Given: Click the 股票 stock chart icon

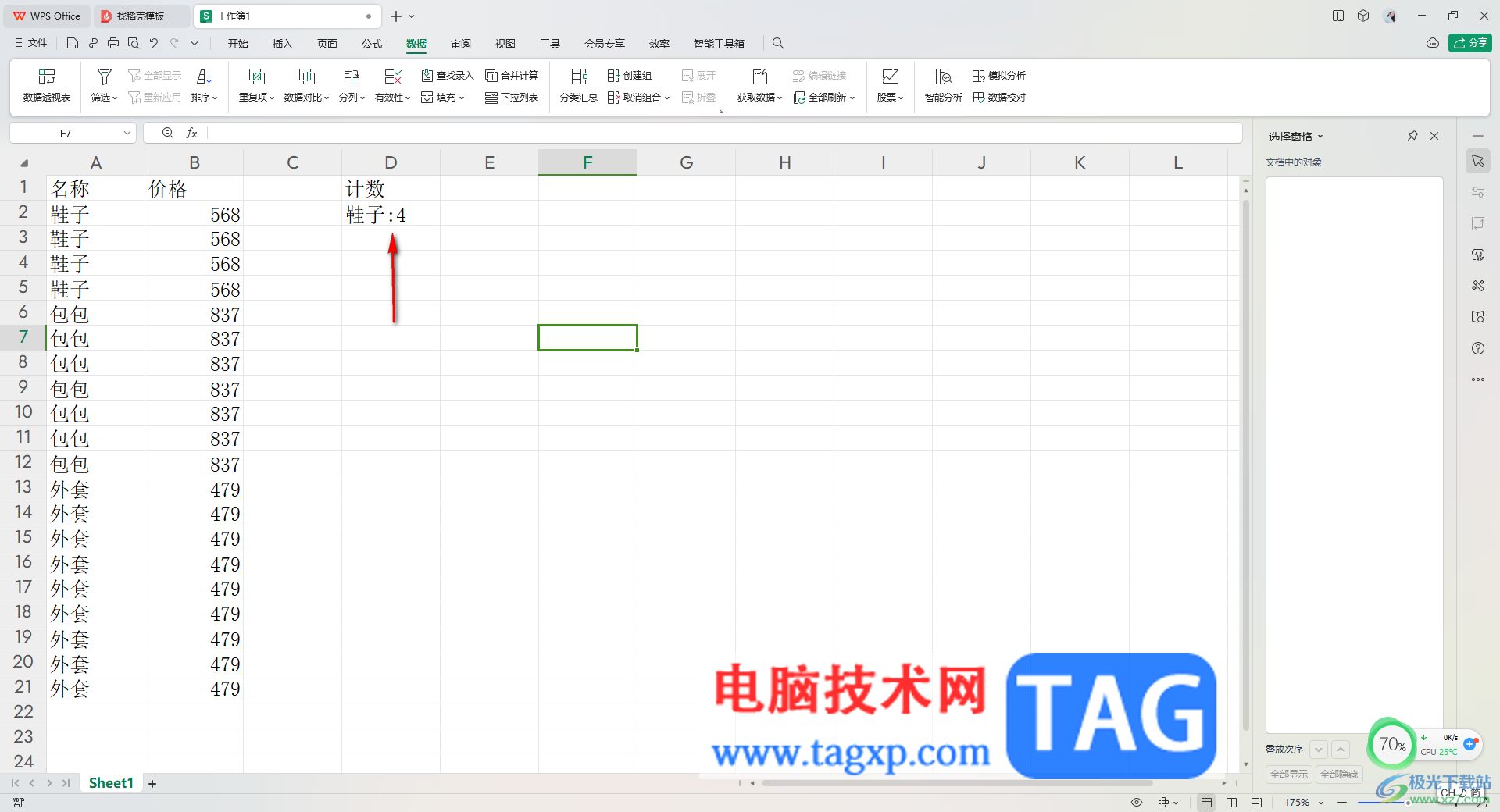Looking at the screenshot, I should tap(890, 77).
